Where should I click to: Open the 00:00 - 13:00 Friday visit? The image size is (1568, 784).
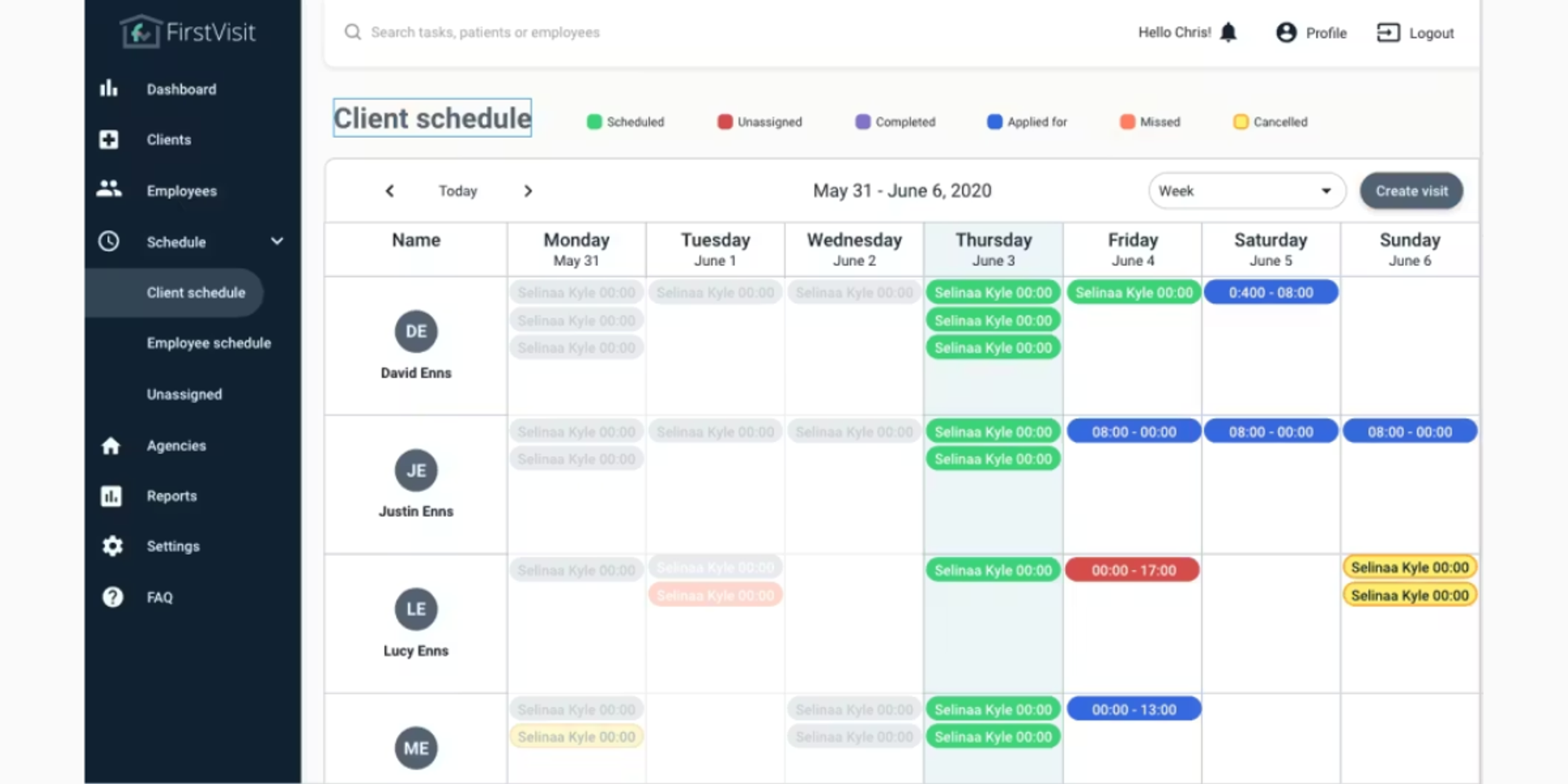tap(1134, 709)
